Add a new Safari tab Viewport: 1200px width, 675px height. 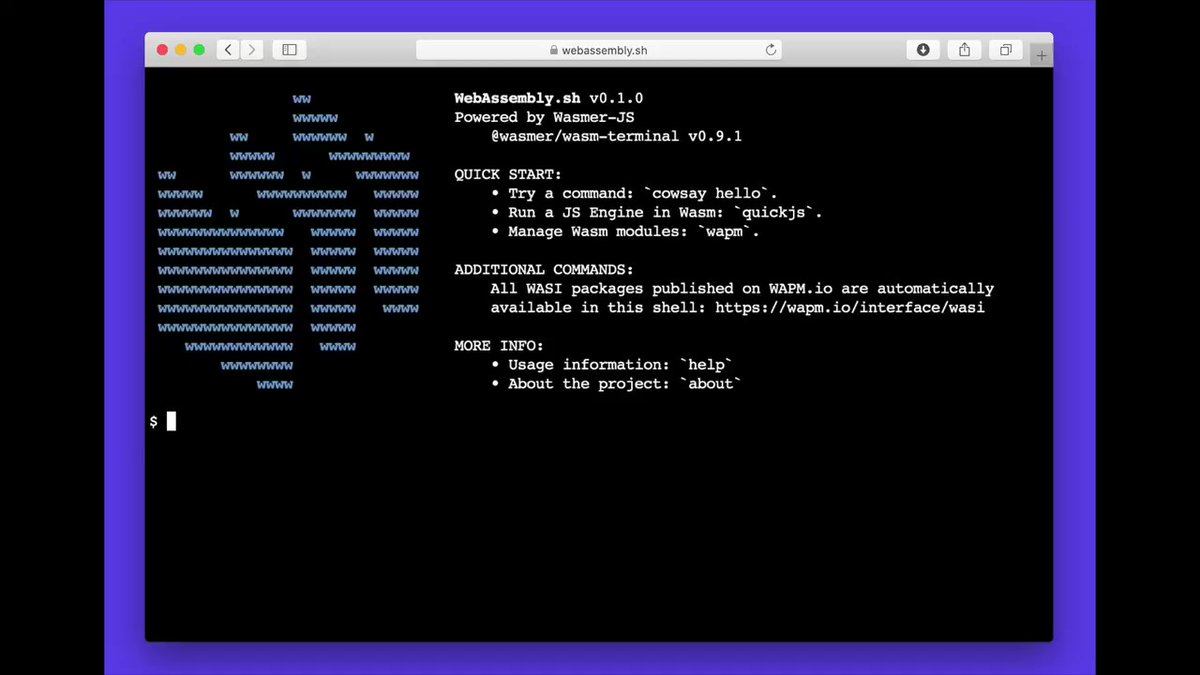coord(1041,56)
